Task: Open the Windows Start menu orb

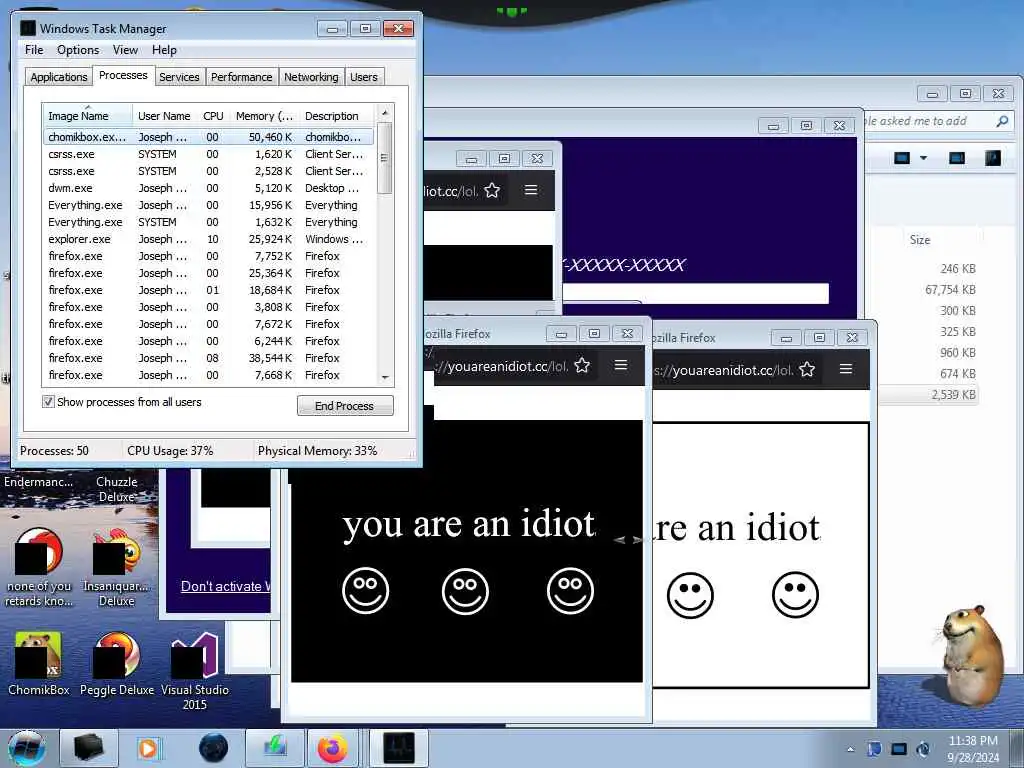Action: (27, 748)
